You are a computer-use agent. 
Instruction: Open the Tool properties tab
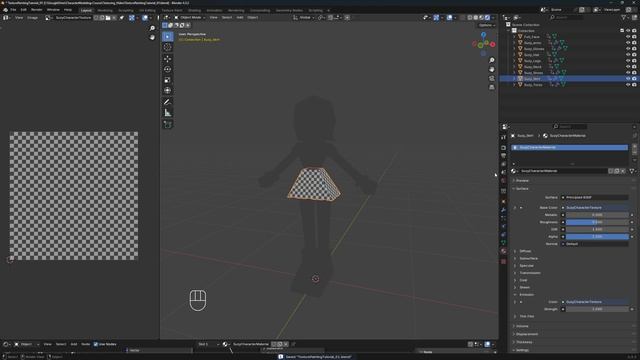click(x=503, y=138)
